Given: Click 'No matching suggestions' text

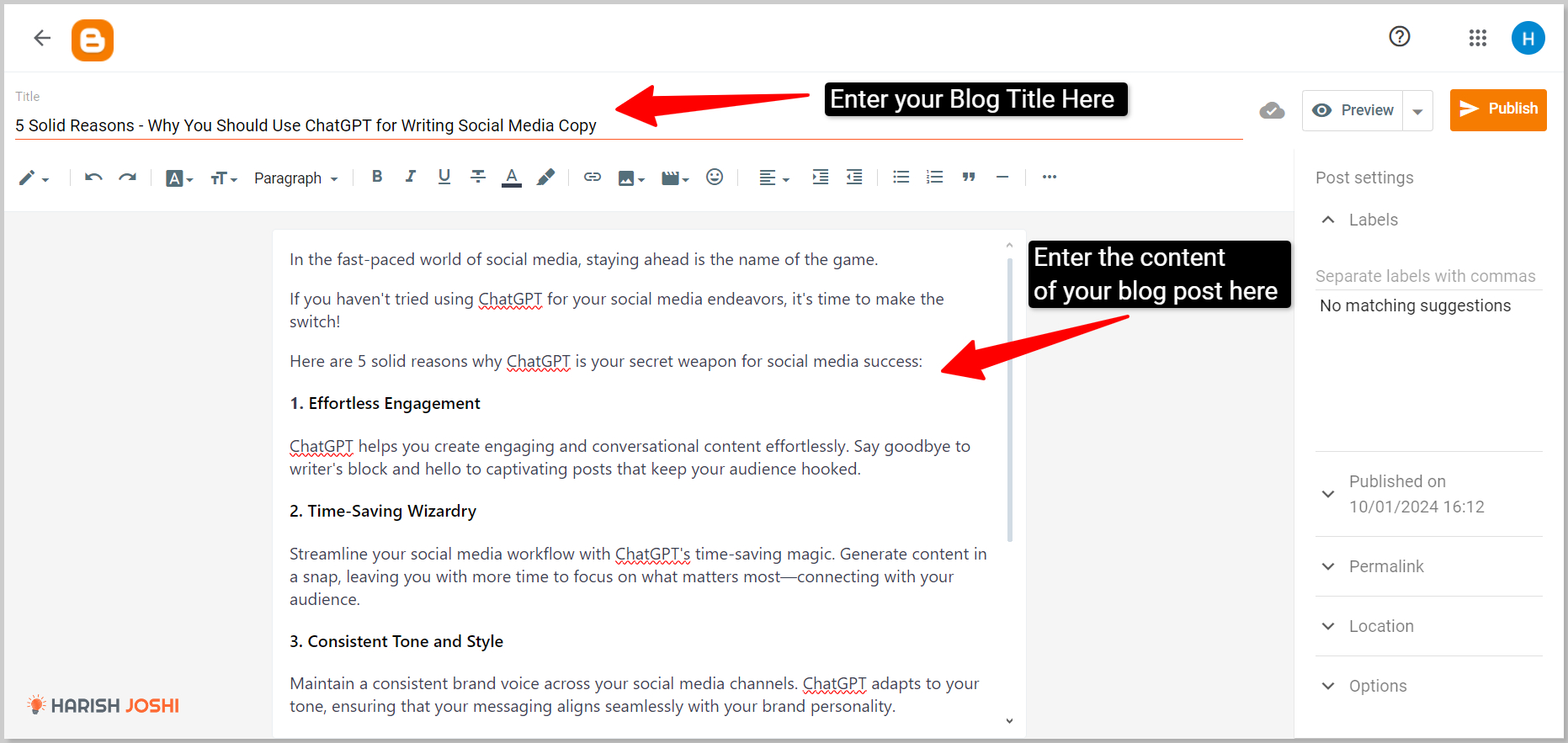Looking at the screenshot, I should pyautogui.click(x=1415, y=305).
